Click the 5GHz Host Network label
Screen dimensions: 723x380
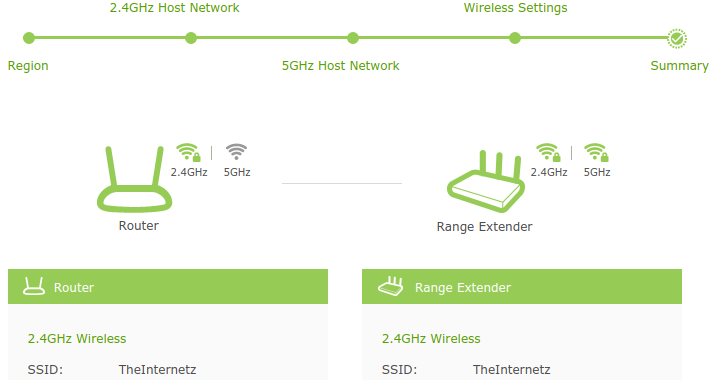341,66
